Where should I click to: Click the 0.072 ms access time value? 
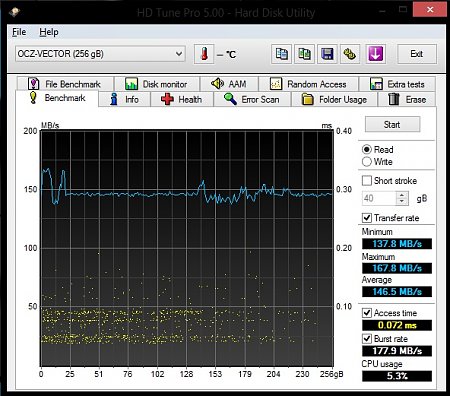pos(397,325)
